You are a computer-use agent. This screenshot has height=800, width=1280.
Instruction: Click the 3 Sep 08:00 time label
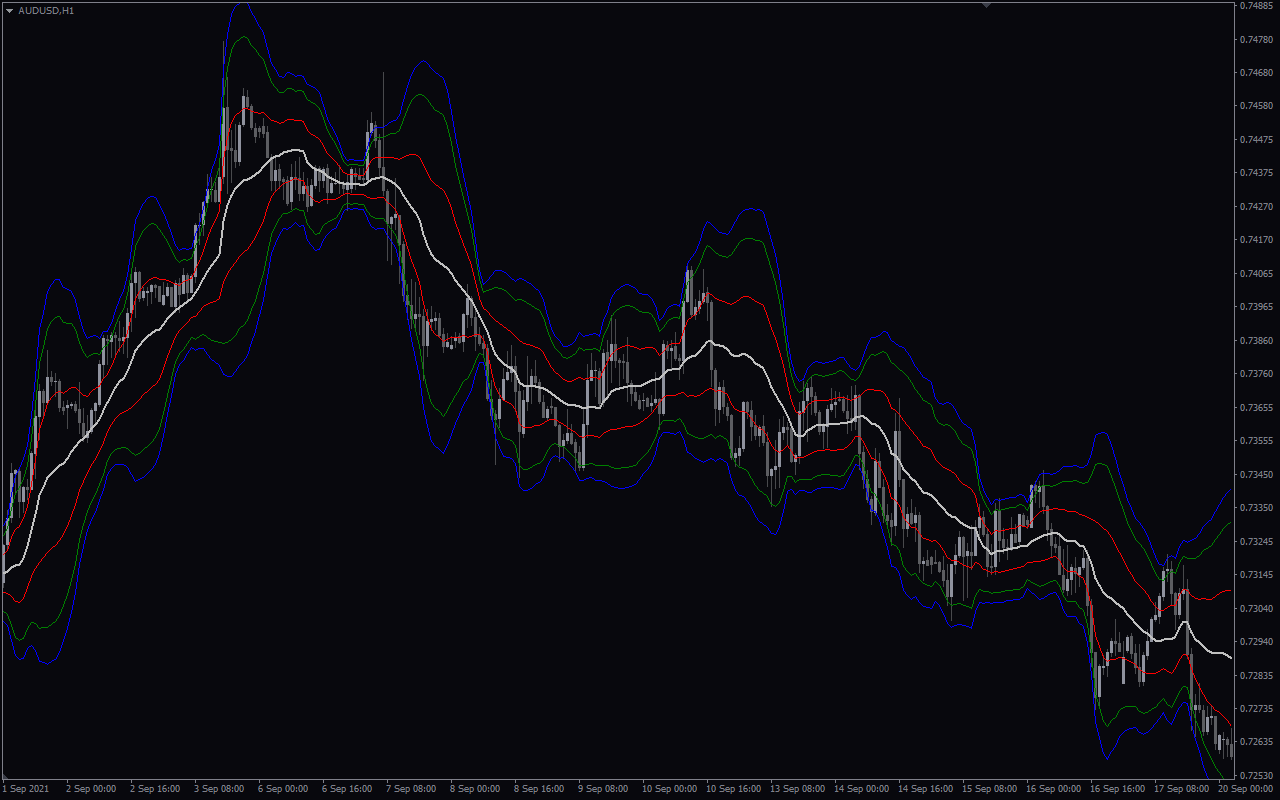click(219, 789)
